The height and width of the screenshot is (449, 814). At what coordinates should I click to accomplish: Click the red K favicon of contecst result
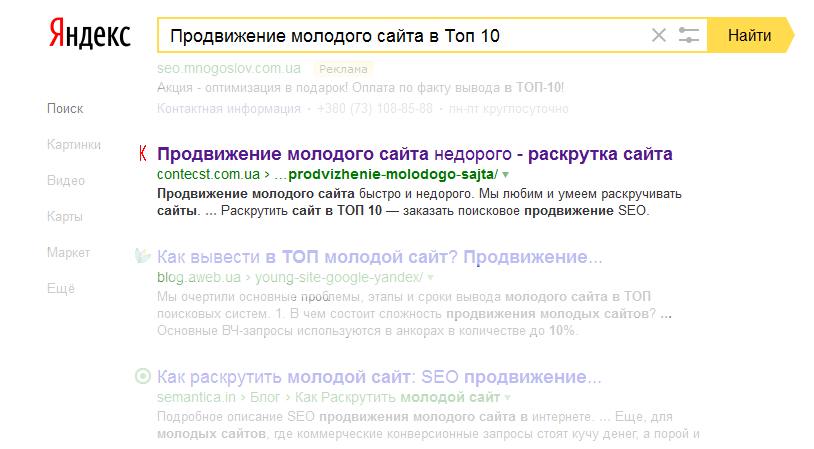[142, 154]
